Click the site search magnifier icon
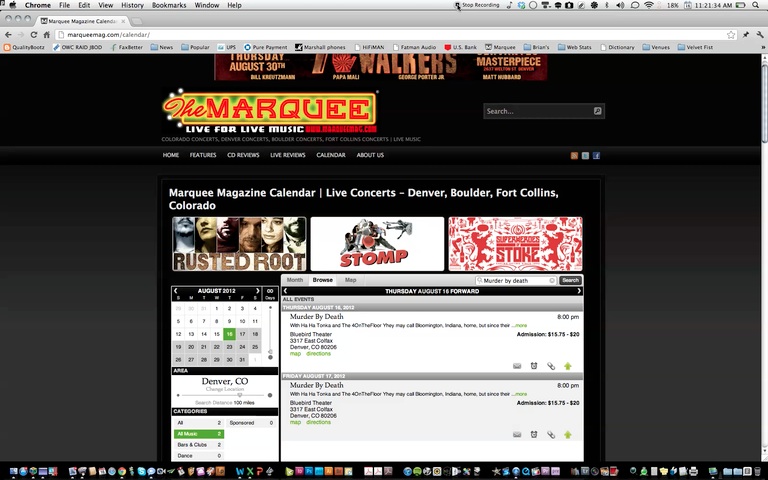The height and width of the screenshot is (480, 768). 598,111
